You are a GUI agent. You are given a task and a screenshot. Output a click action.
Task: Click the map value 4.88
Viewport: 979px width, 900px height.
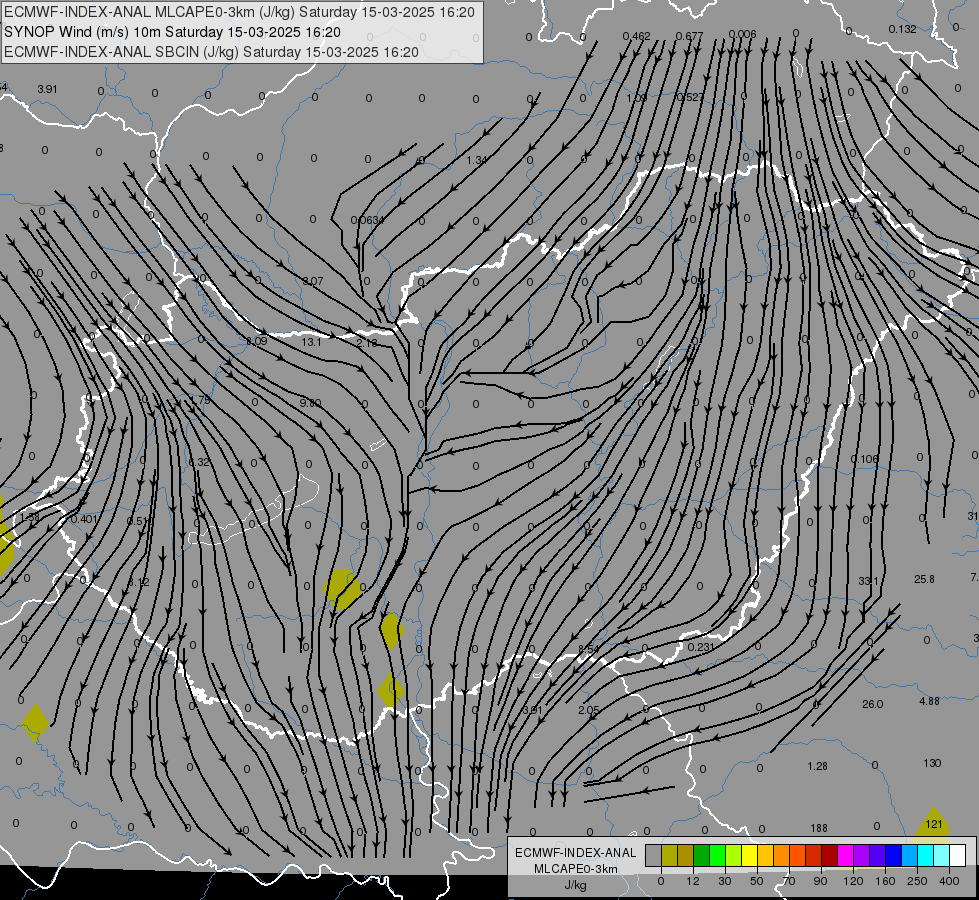coord(929,701)
